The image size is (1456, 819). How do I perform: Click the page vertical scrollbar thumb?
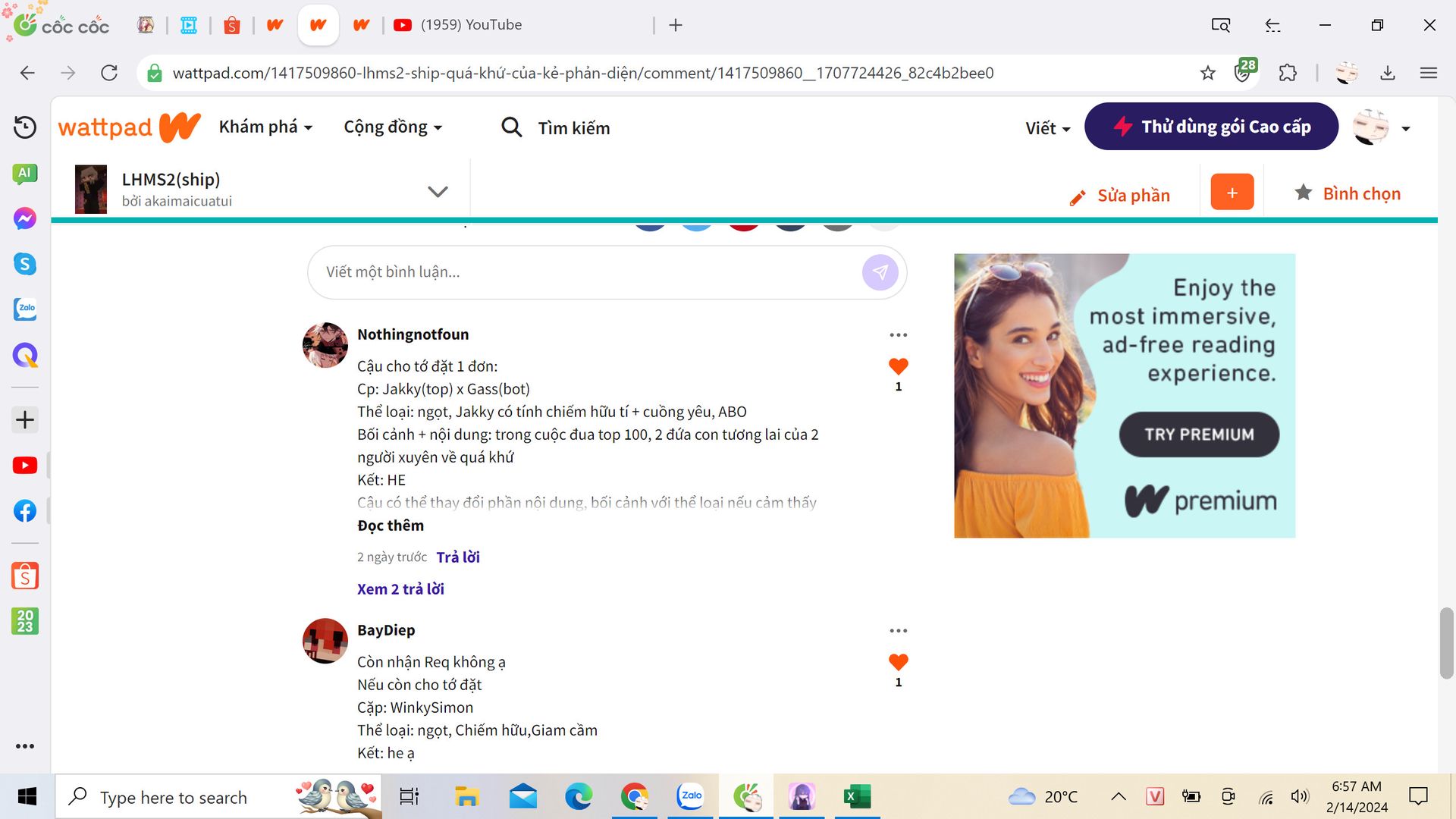point(1446,643)
